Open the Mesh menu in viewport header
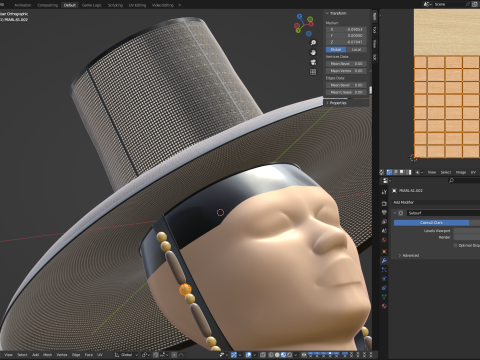 (x=47, y=355)
